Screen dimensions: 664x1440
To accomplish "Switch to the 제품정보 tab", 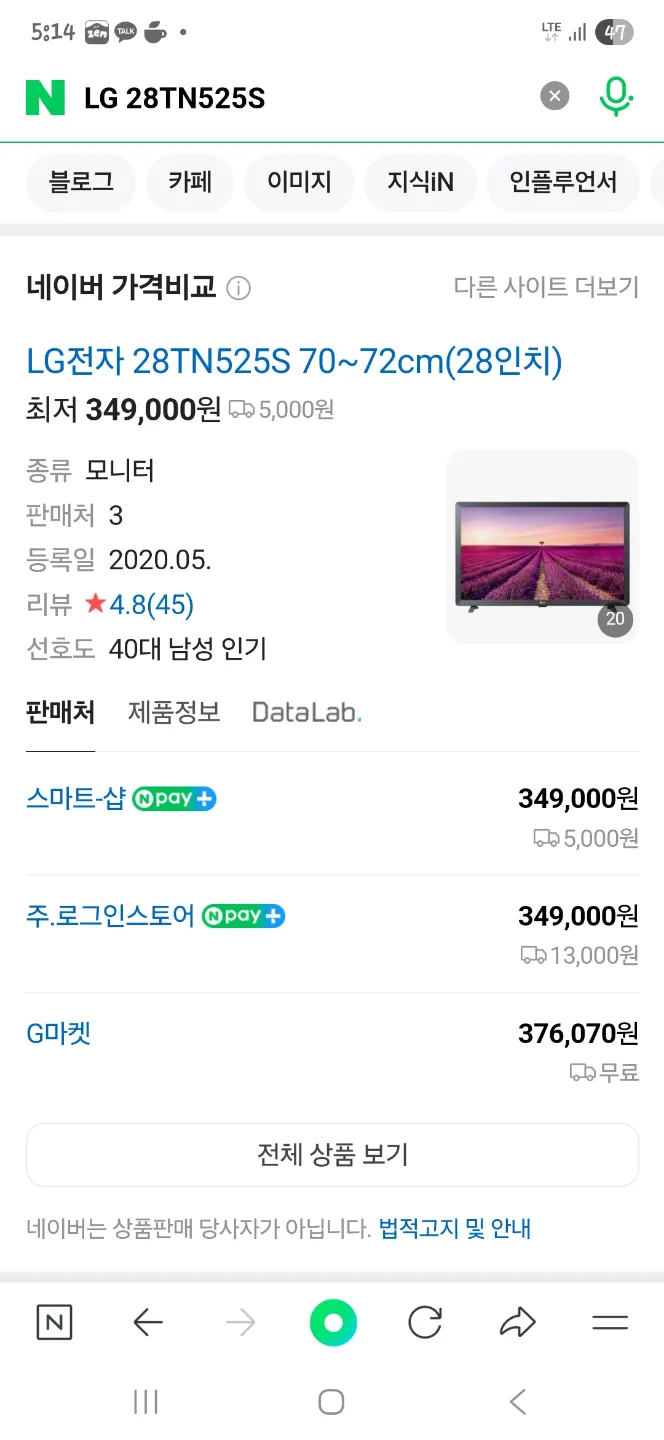I will pyautogui.click(x=174, y=712).
